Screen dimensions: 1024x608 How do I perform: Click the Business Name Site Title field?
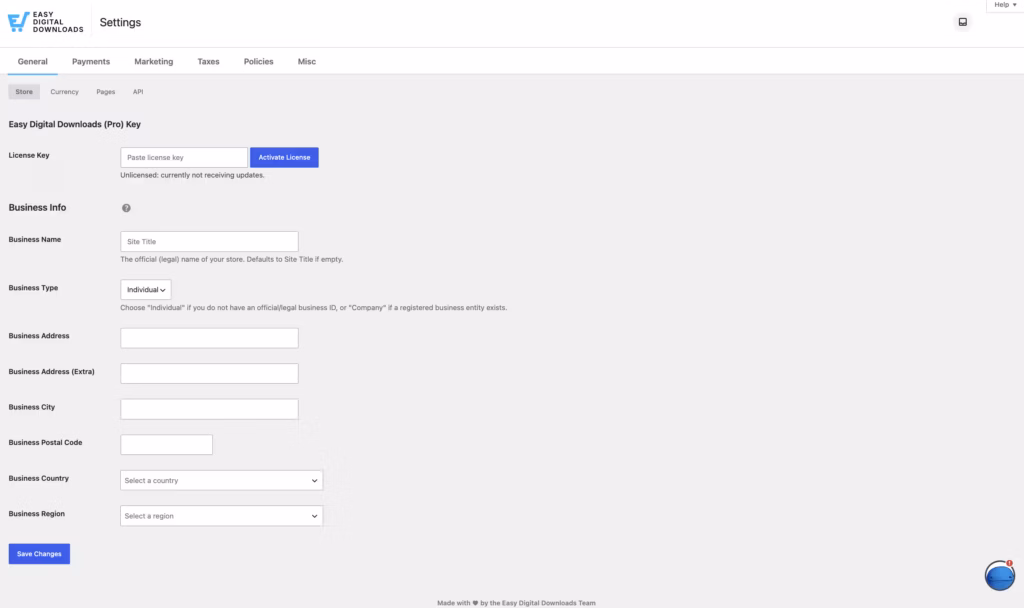209,242
